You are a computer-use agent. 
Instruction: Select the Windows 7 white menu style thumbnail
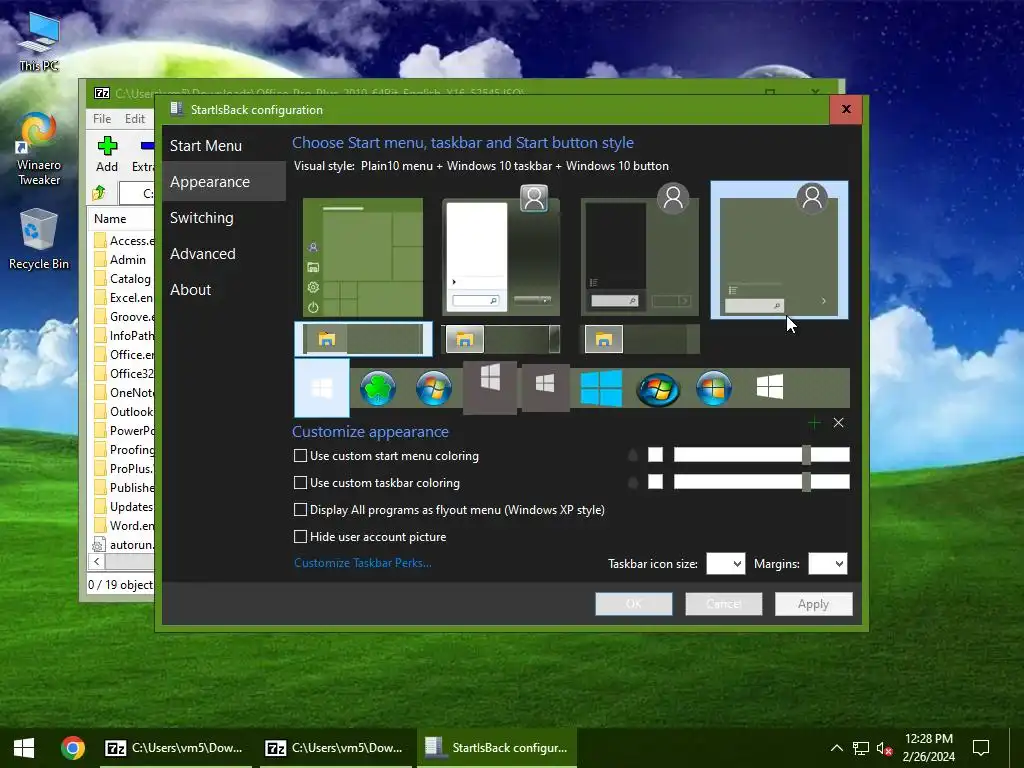pos(501,251)
